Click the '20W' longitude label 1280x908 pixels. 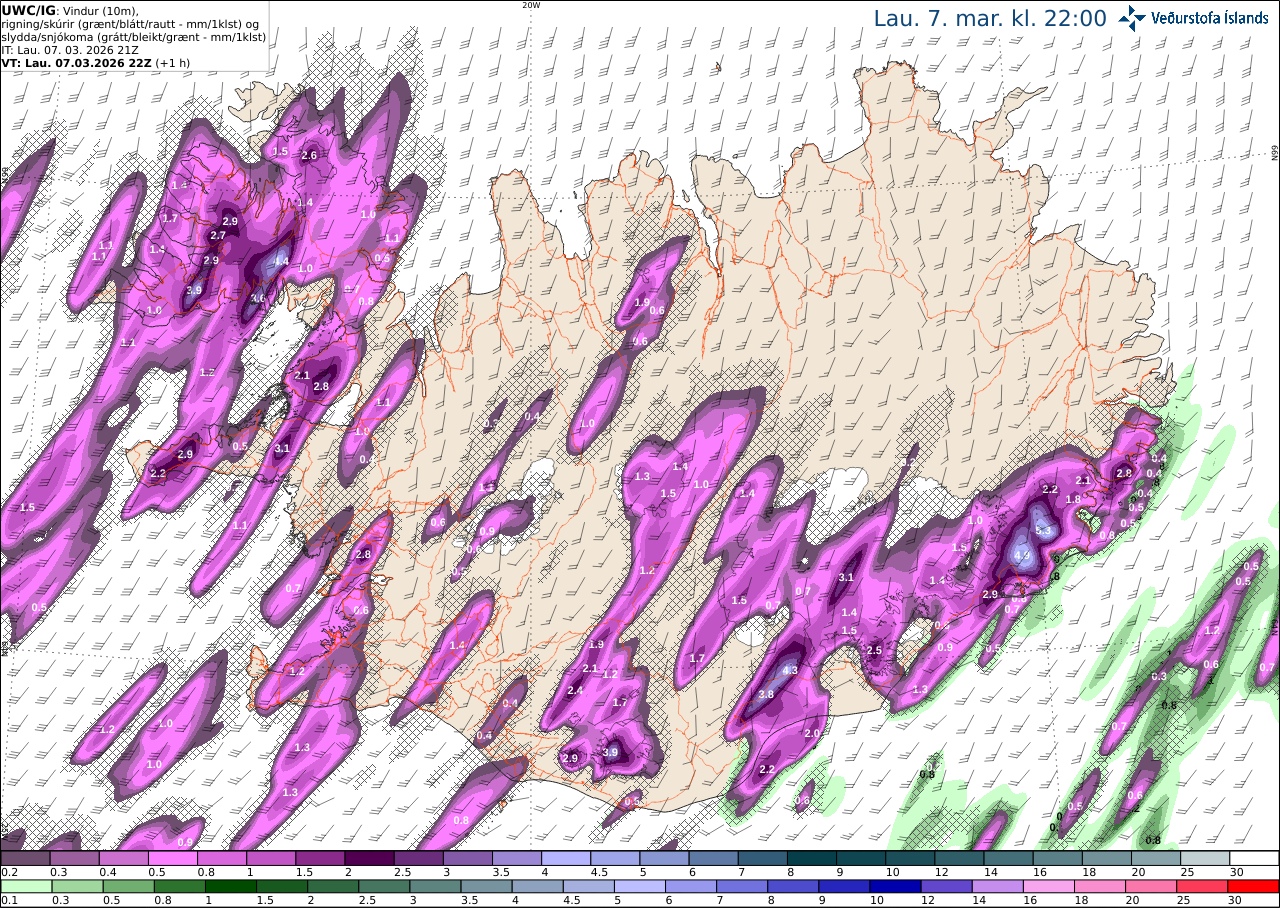click(531, 5)
